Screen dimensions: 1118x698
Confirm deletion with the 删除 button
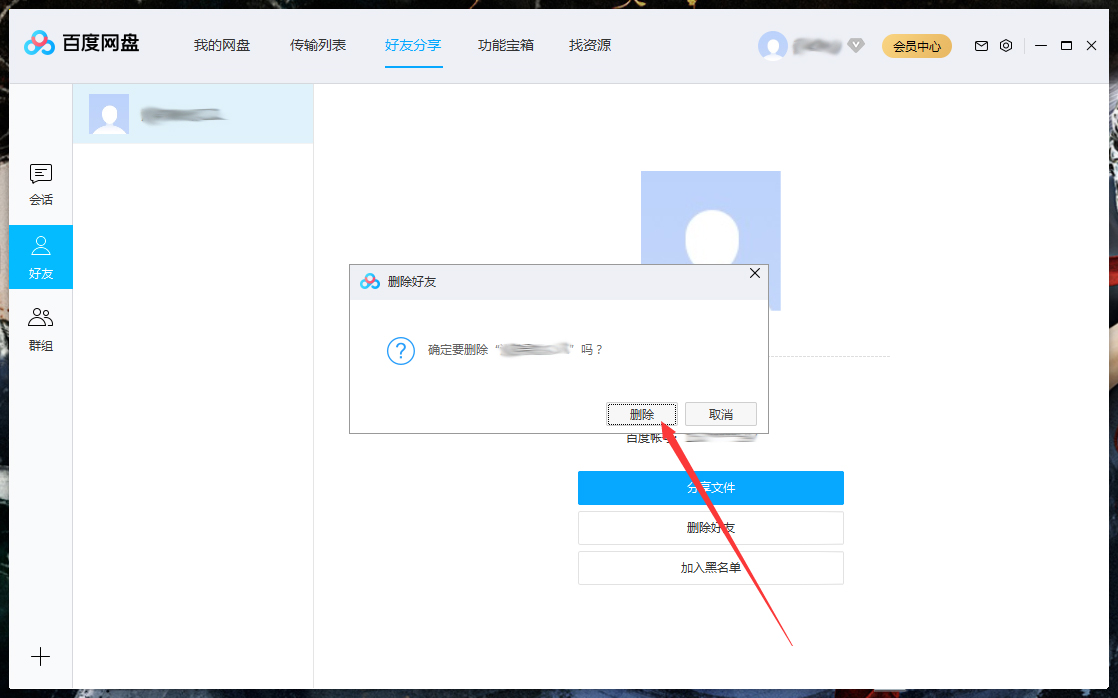point(642,413)
